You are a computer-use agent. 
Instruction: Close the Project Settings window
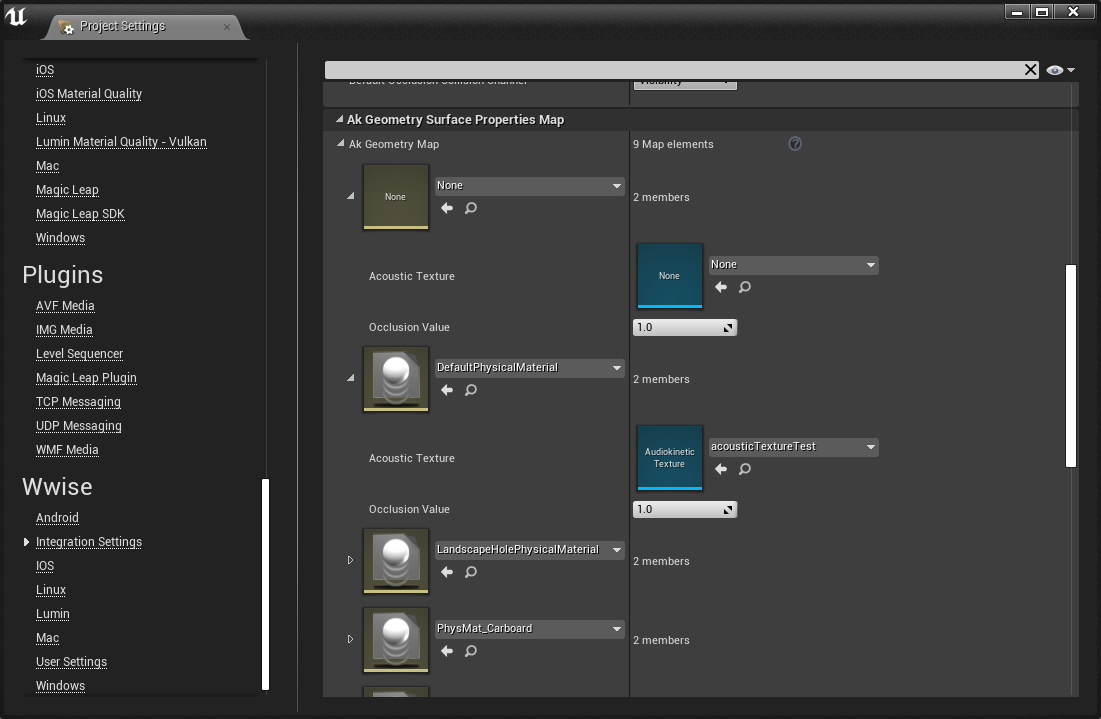coord(1074,11)
